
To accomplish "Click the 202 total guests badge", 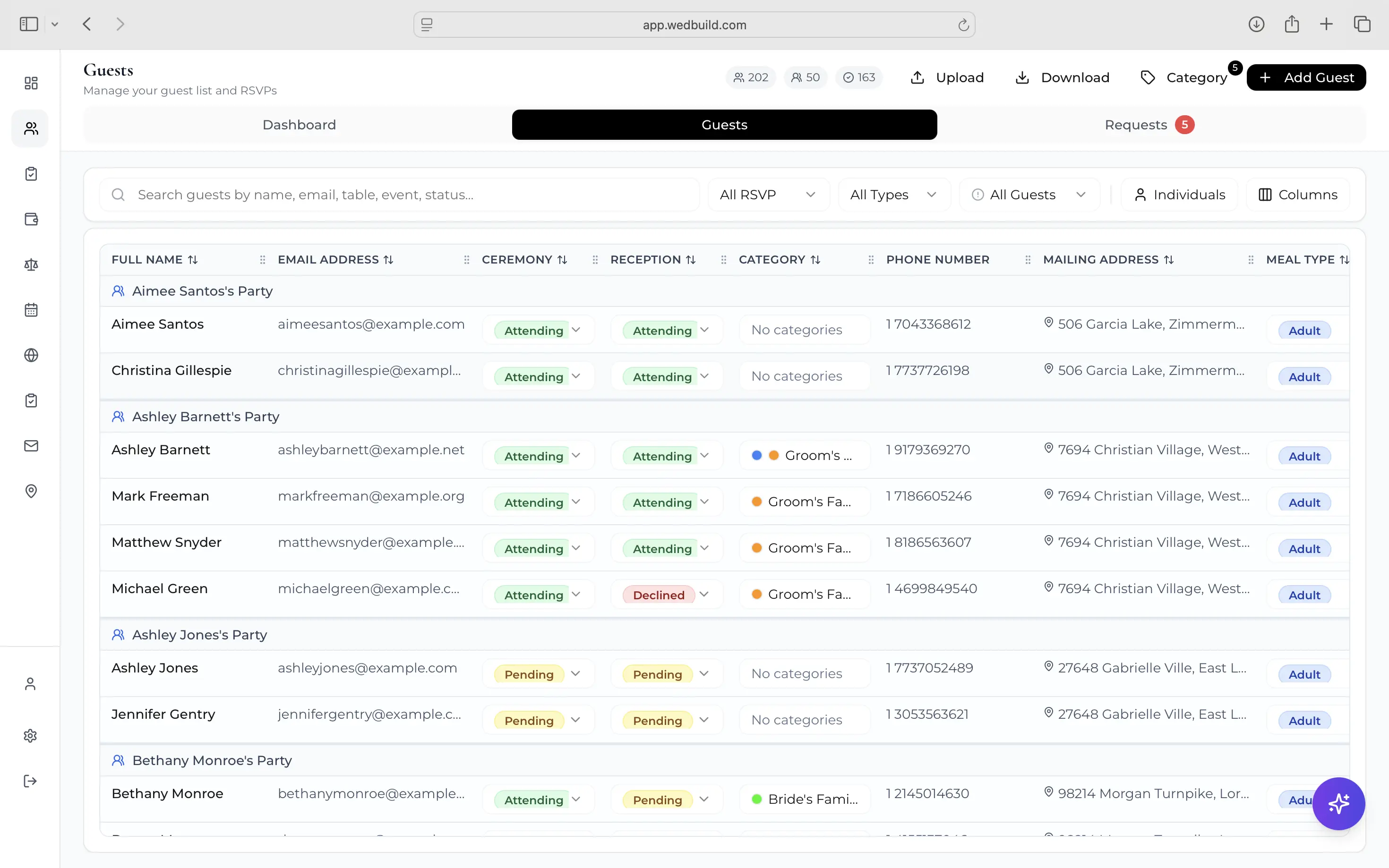I will tap(750, 77).
